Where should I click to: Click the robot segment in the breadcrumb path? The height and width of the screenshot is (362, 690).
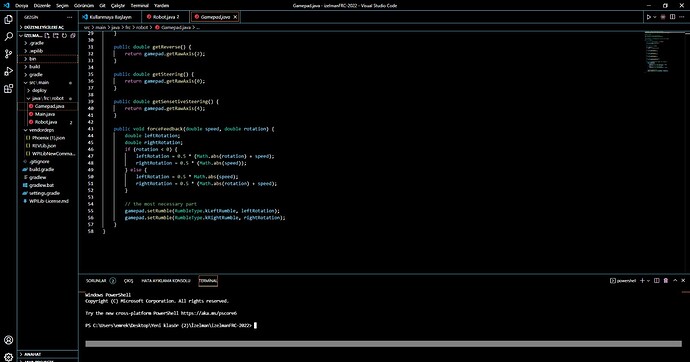coord(142,27)
